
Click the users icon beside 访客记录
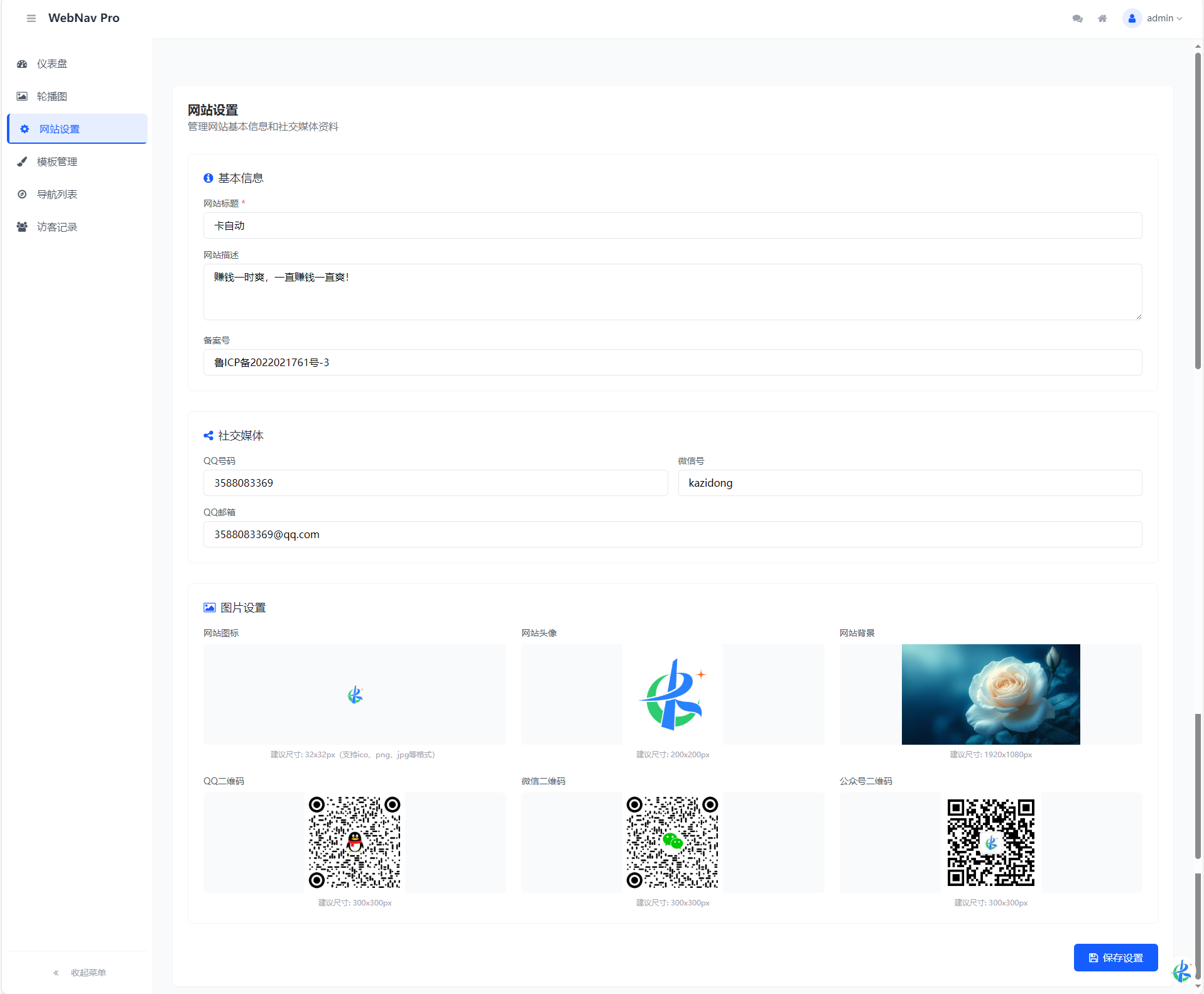pyautogui.click(x=22, y=227)
